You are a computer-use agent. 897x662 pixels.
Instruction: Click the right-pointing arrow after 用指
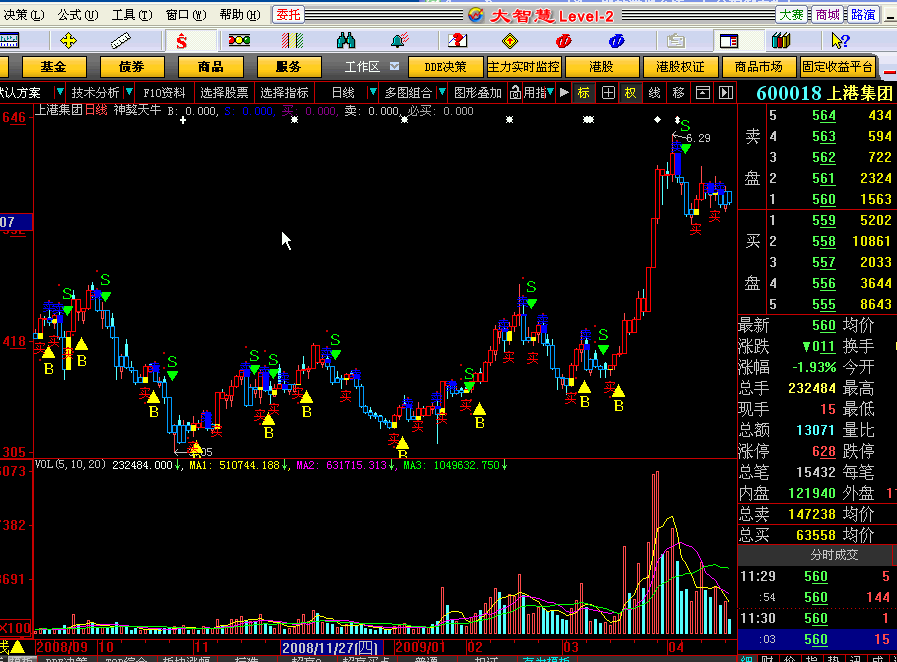pyautogui.click(x=564, y=92)
